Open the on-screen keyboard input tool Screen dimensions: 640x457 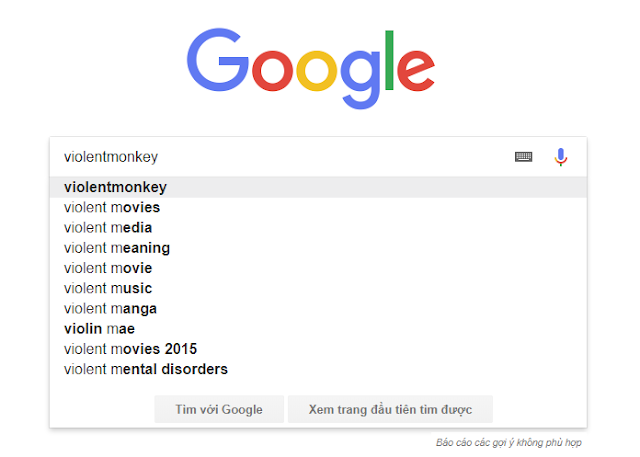pyautogui.click(x=523, y=157)
